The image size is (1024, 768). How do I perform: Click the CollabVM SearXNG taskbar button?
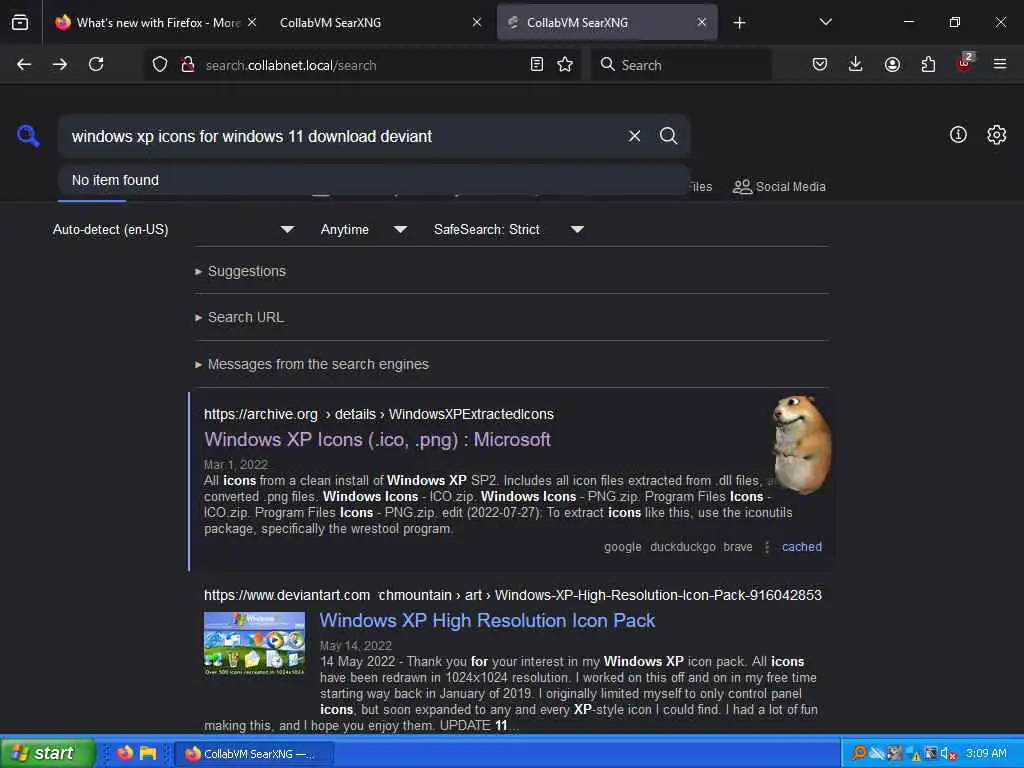coord(255,754)
